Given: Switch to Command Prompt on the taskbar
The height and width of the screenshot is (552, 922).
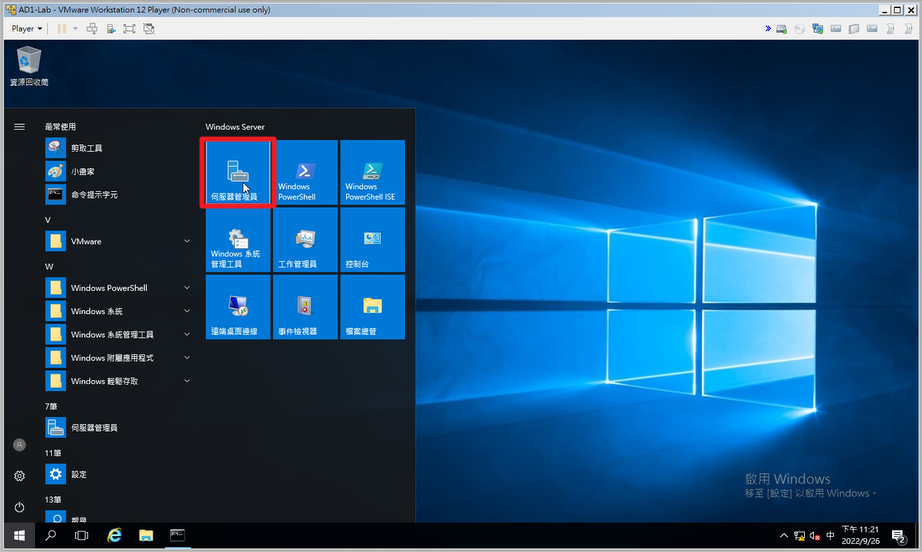Looking at the screenshot, I should tap(178, 536).
